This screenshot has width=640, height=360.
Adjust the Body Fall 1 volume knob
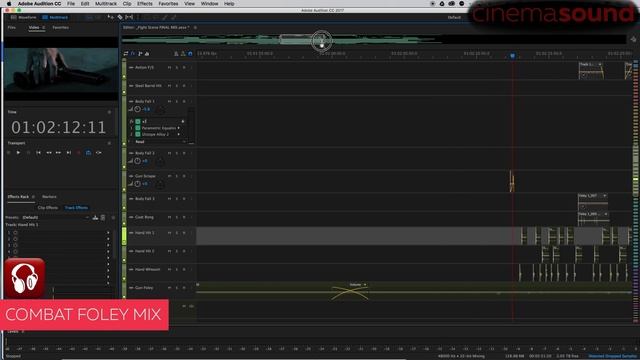138,109
